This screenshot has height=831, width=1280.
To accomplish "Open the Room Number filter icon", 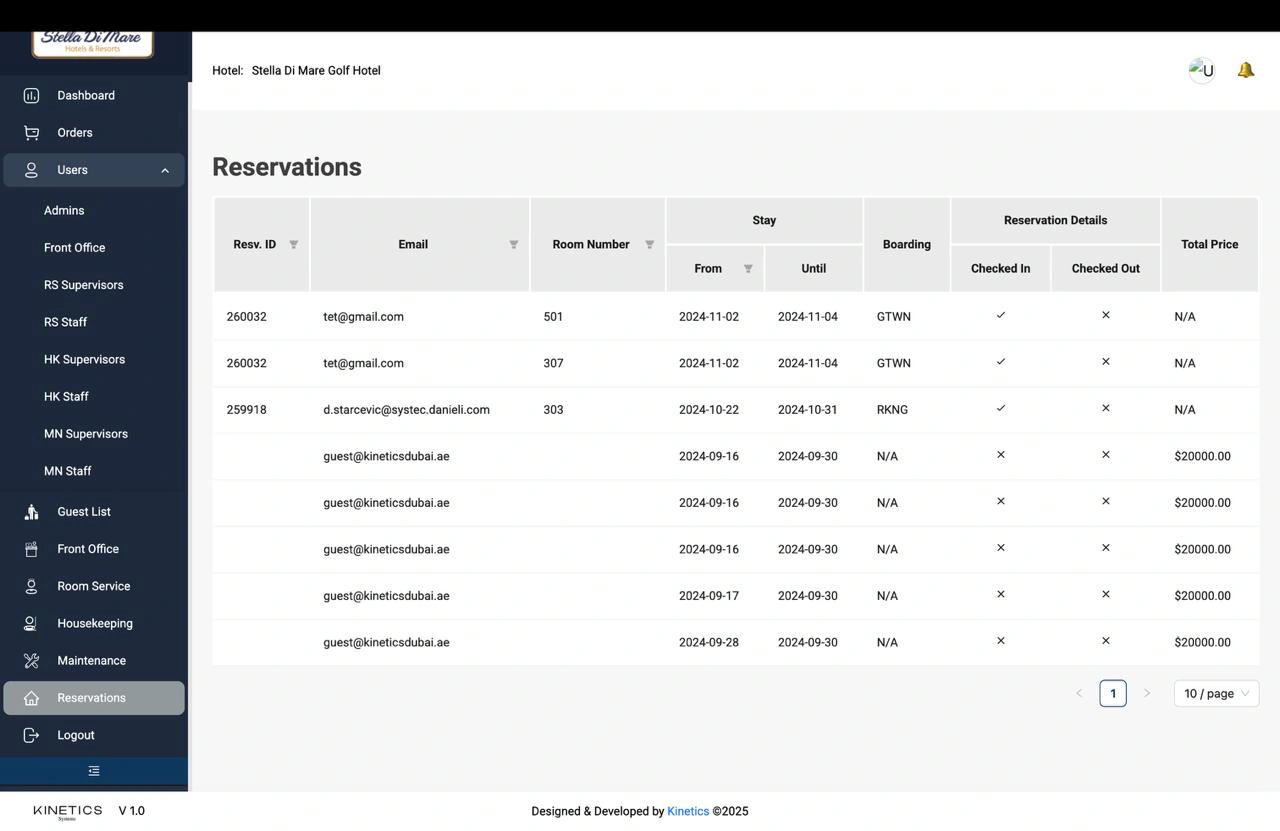I will [649, 245].
